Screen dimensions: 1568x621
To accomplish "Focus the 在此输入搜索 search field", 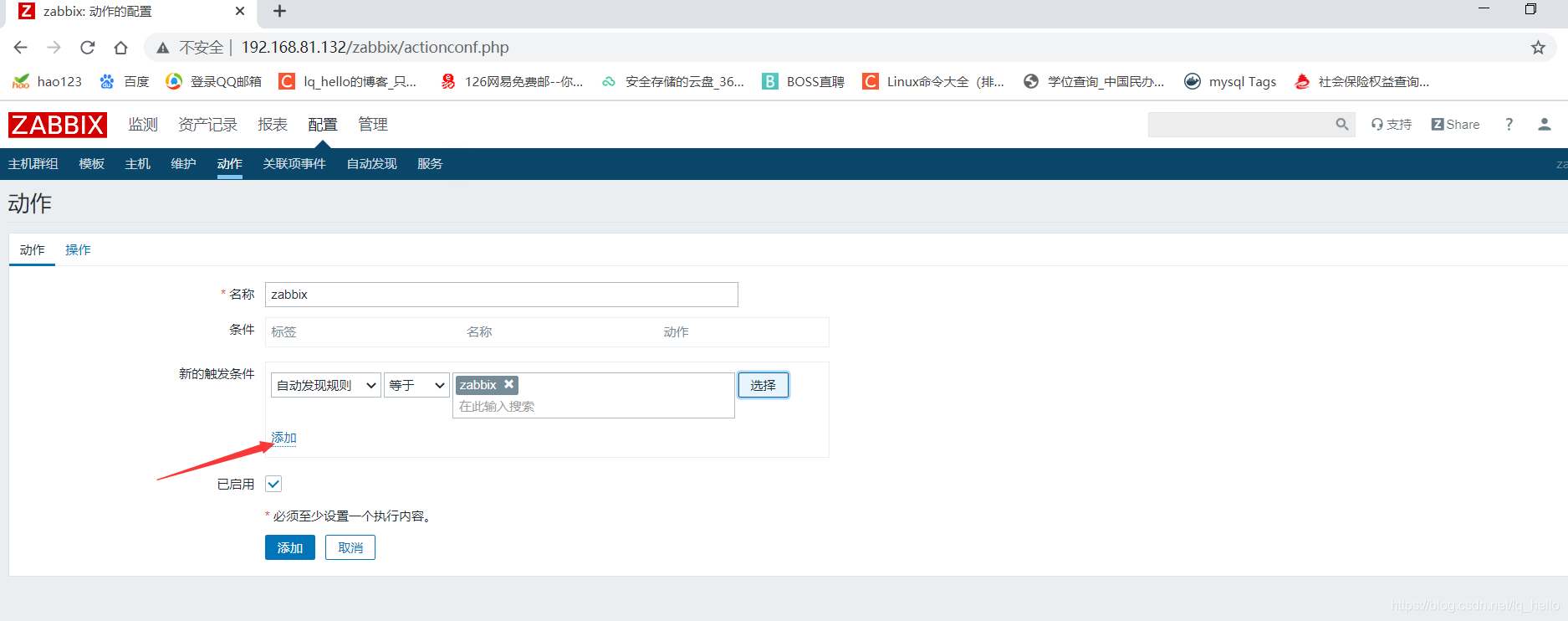I will point(594,406).
